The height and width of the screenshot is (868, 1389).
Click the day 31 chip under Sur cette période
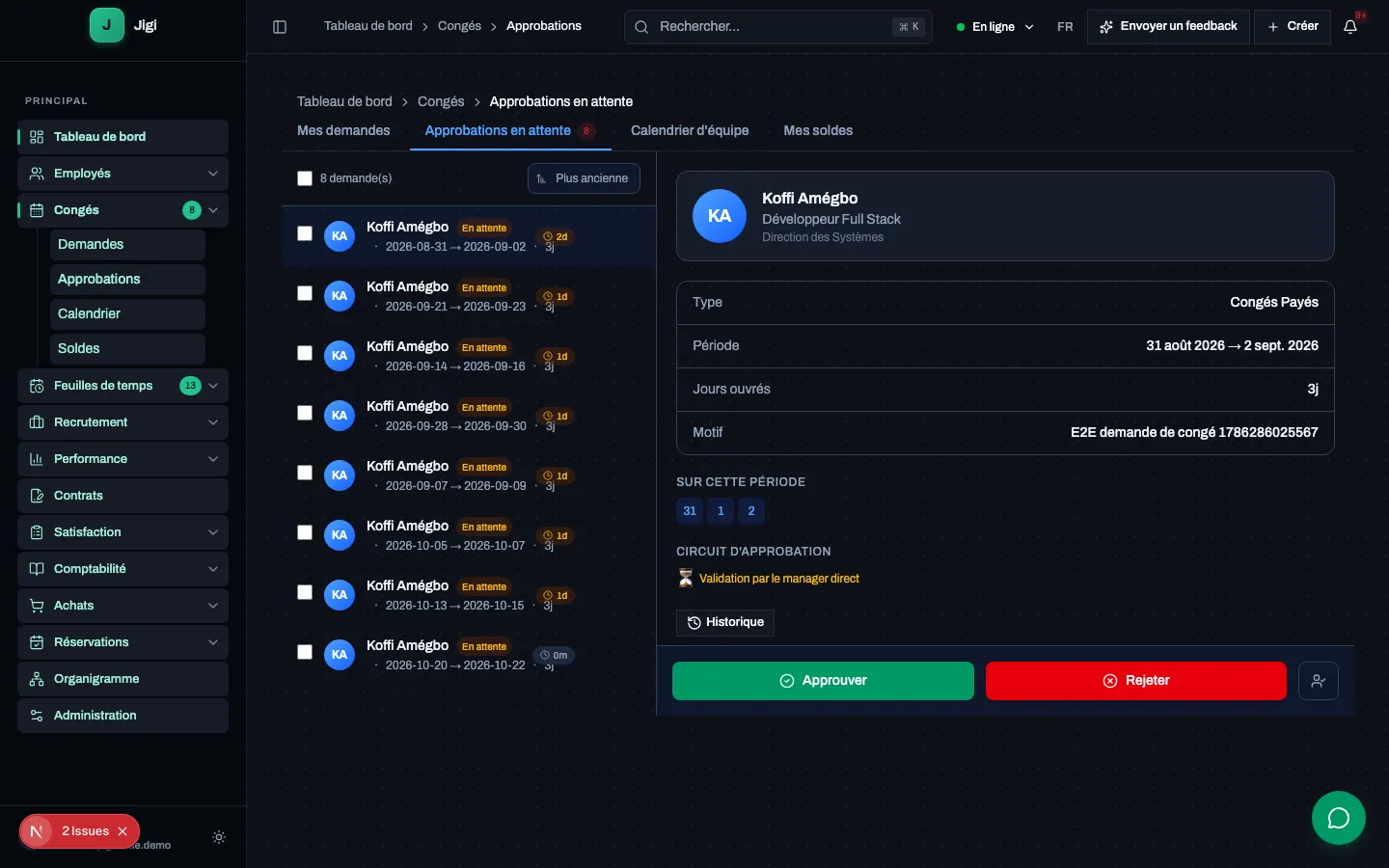pyautogui.click(x=690, y=511)
